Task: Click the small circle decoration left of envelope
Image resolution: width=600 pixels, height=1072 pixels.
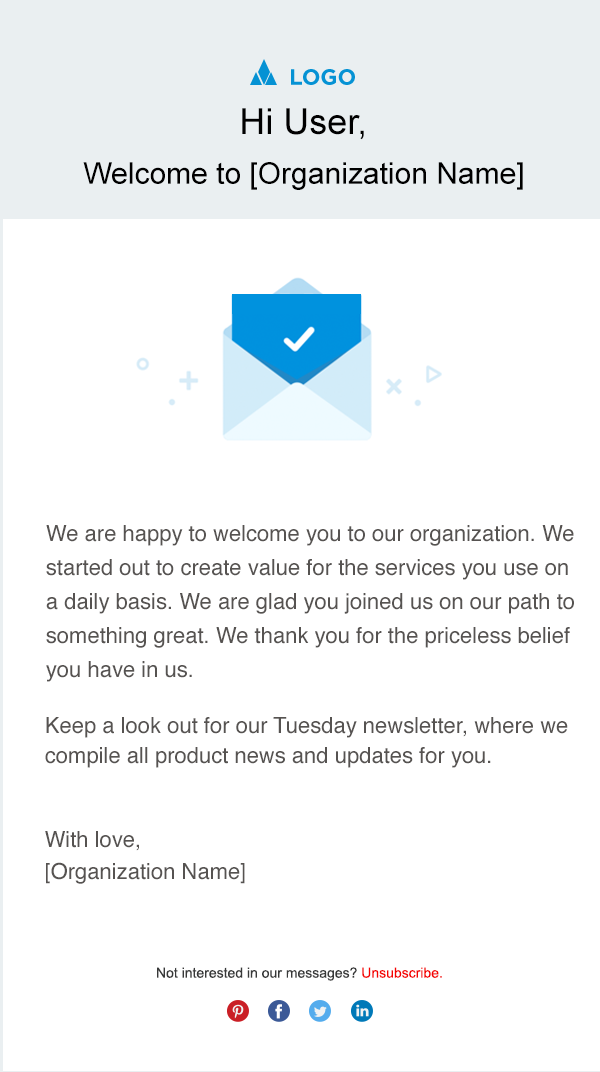Action: pos(143,364)
